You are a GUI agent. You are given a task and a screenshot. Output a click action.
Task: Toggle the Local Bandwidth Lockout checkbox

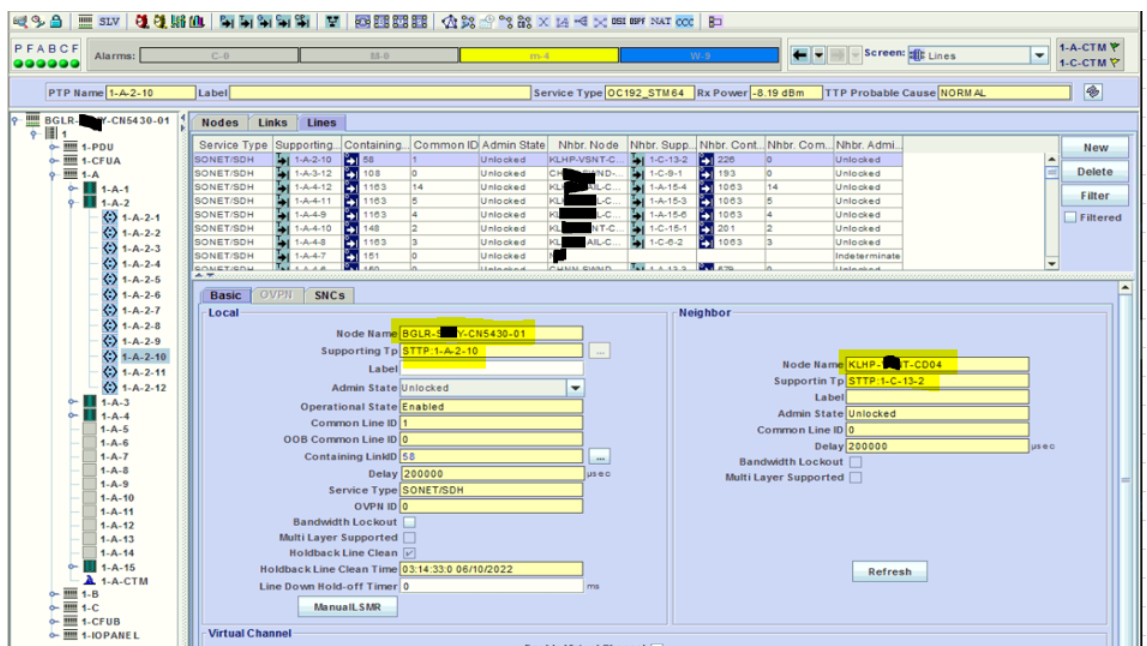[410, 522]
